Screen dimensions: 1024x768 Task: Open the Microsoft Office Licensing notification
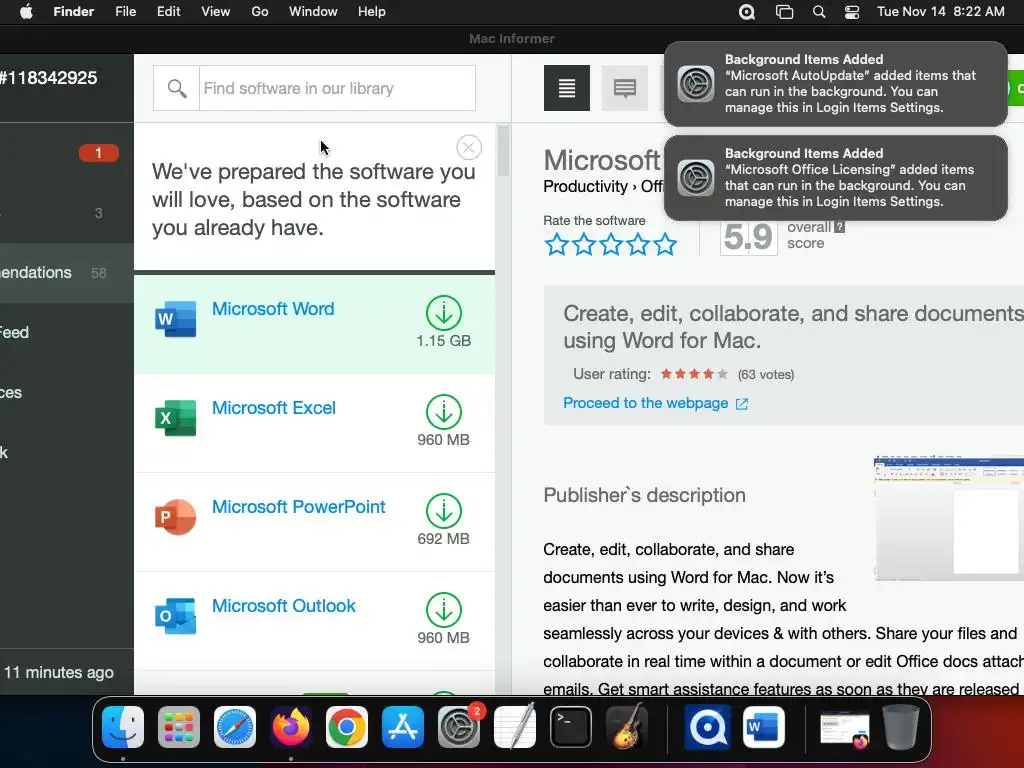[x=835, y=178]
